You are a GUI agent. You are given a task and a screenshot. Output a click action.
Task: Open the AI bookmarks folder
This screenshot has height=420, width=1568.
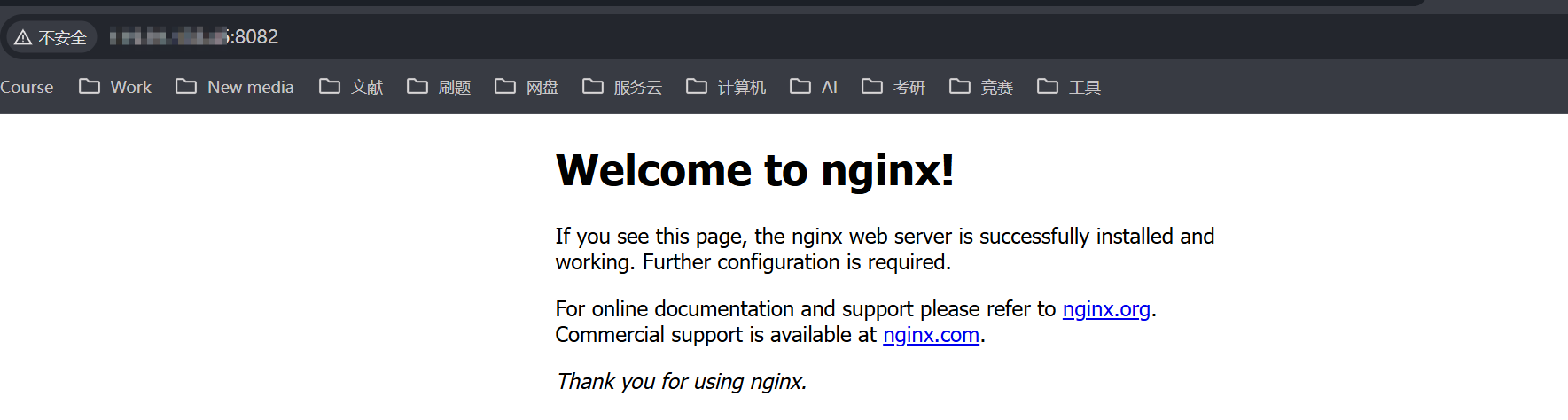point(814,87)
